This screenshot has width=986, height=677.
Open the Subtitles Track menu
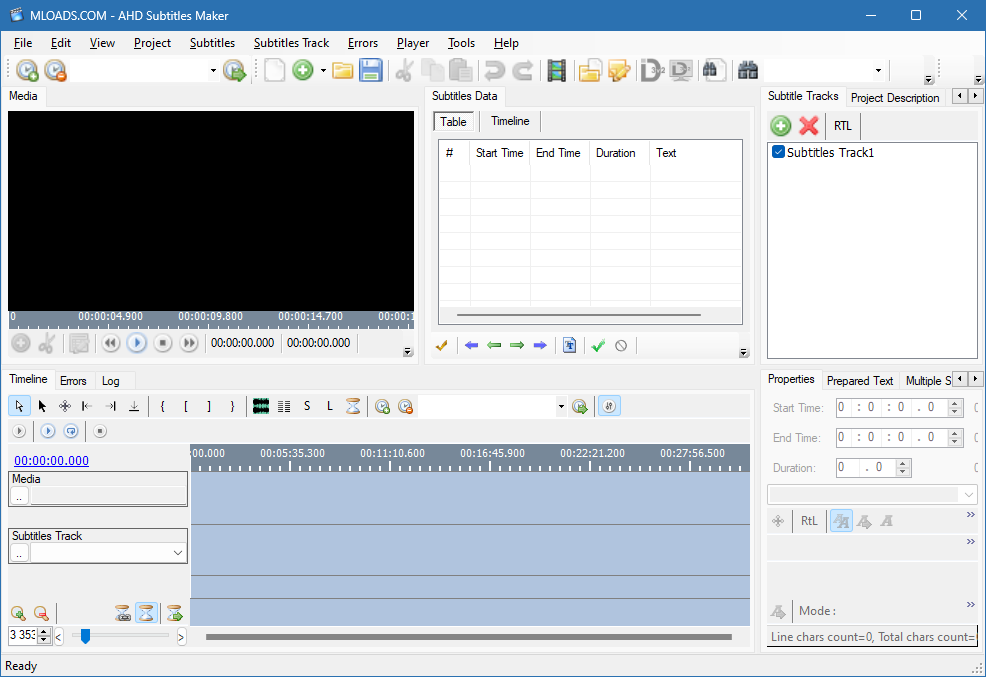291,43
